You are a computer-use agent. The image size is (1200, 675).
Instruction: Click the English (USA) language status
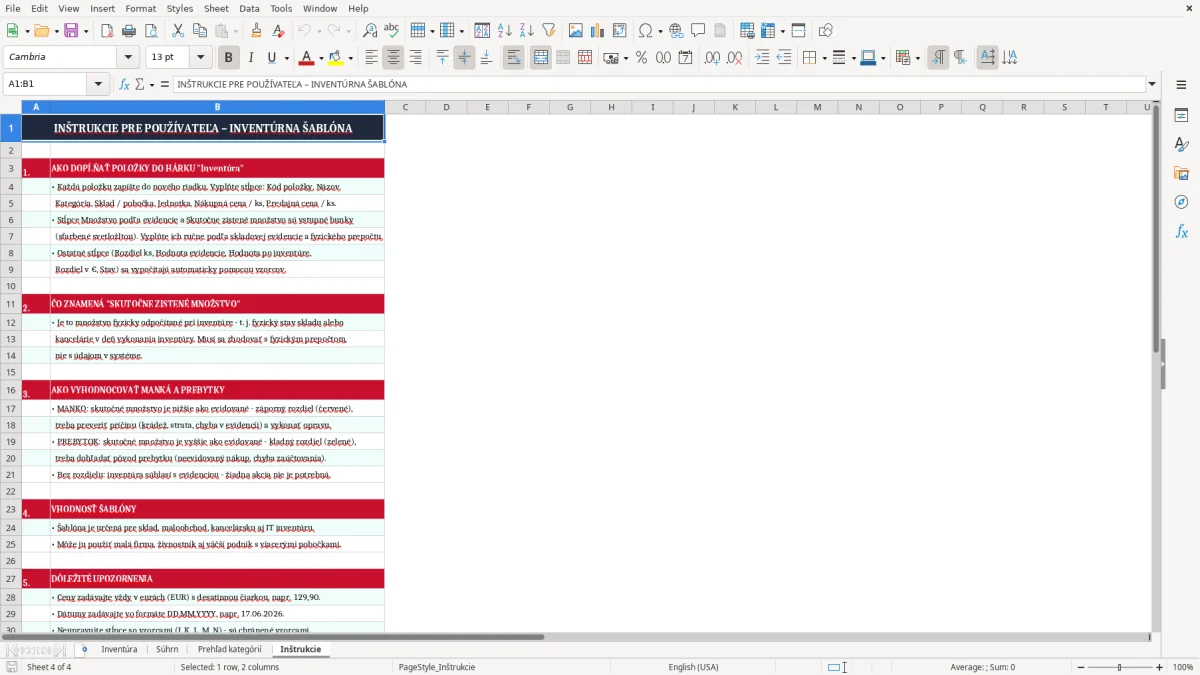693,667
